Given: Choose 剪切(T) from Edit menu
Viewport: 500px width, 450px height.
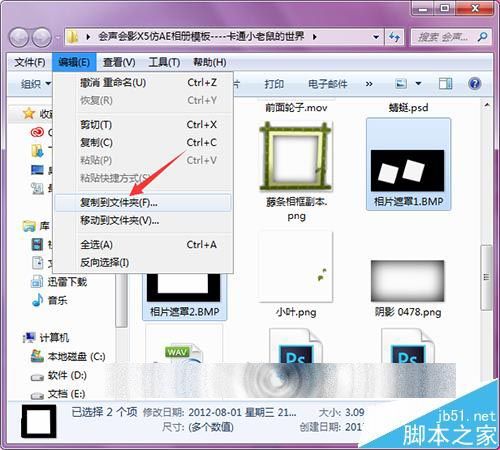Looking at the screenshot, I should click(143, 125).
